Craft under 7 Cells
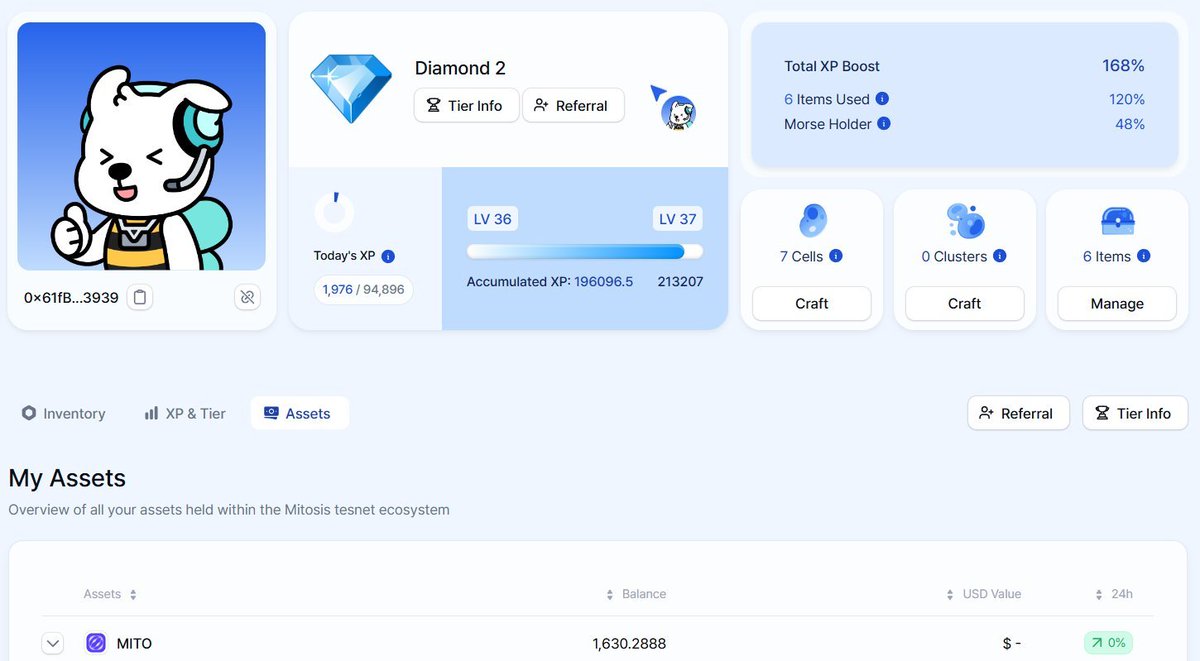The width and height of the screenshot is (1200, 661). click(x=812, y=304)
